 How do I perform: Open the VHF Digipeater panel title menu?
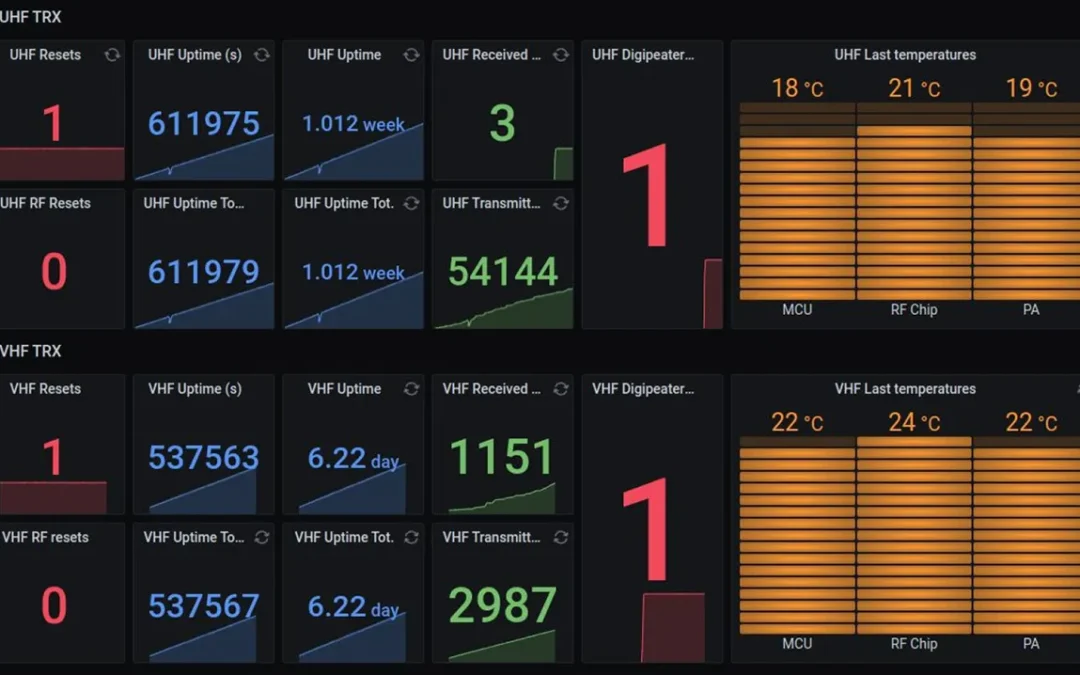coord(642,389)
